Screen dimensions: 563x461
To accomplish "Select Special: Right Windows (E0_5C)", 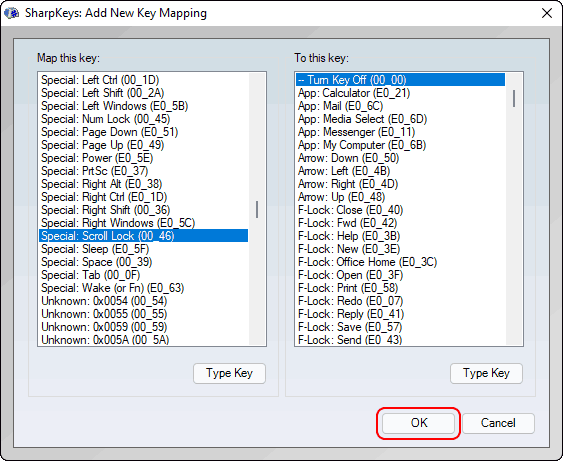I will pos(143,223).
